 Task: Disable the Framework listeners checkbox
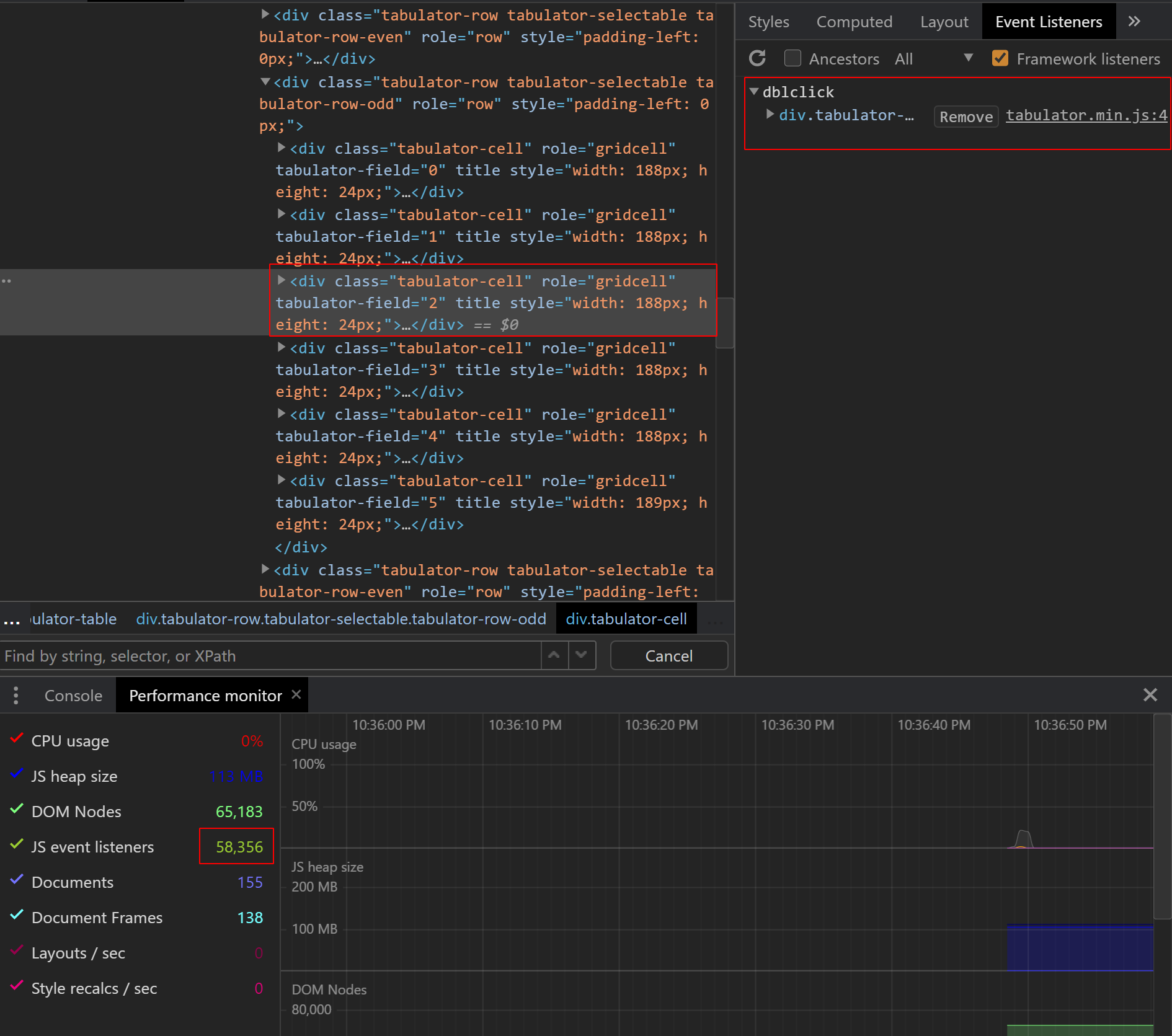coord(1000,58)
